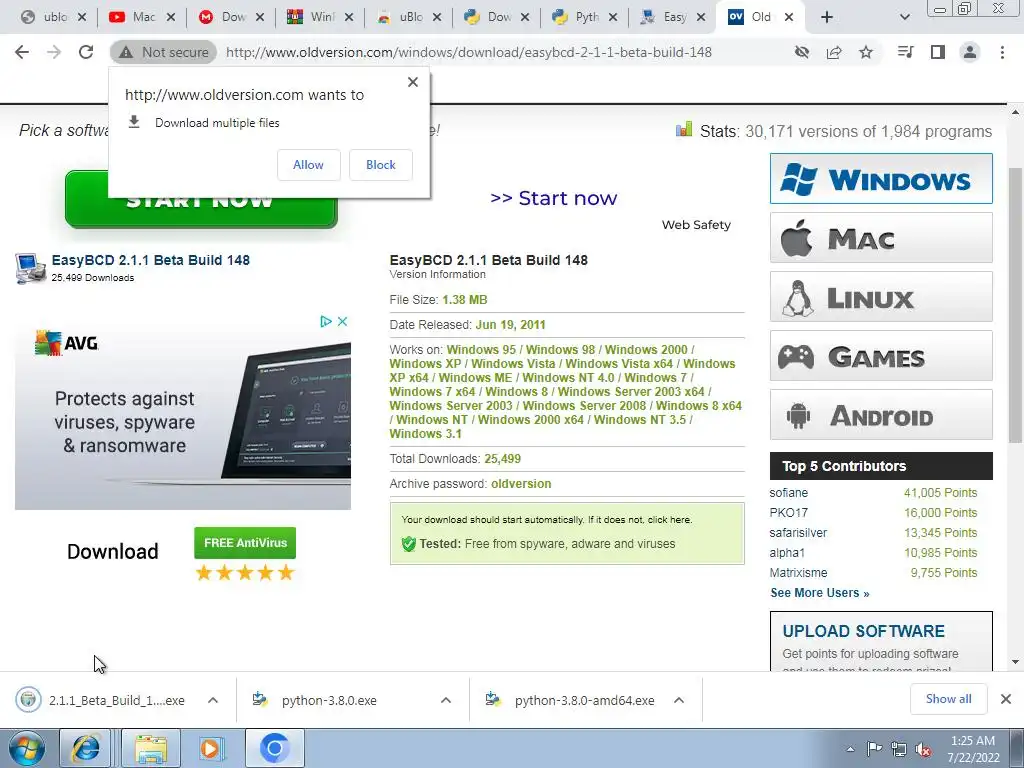Click the AdChoices triangle icon

click(x=326, y=321)
